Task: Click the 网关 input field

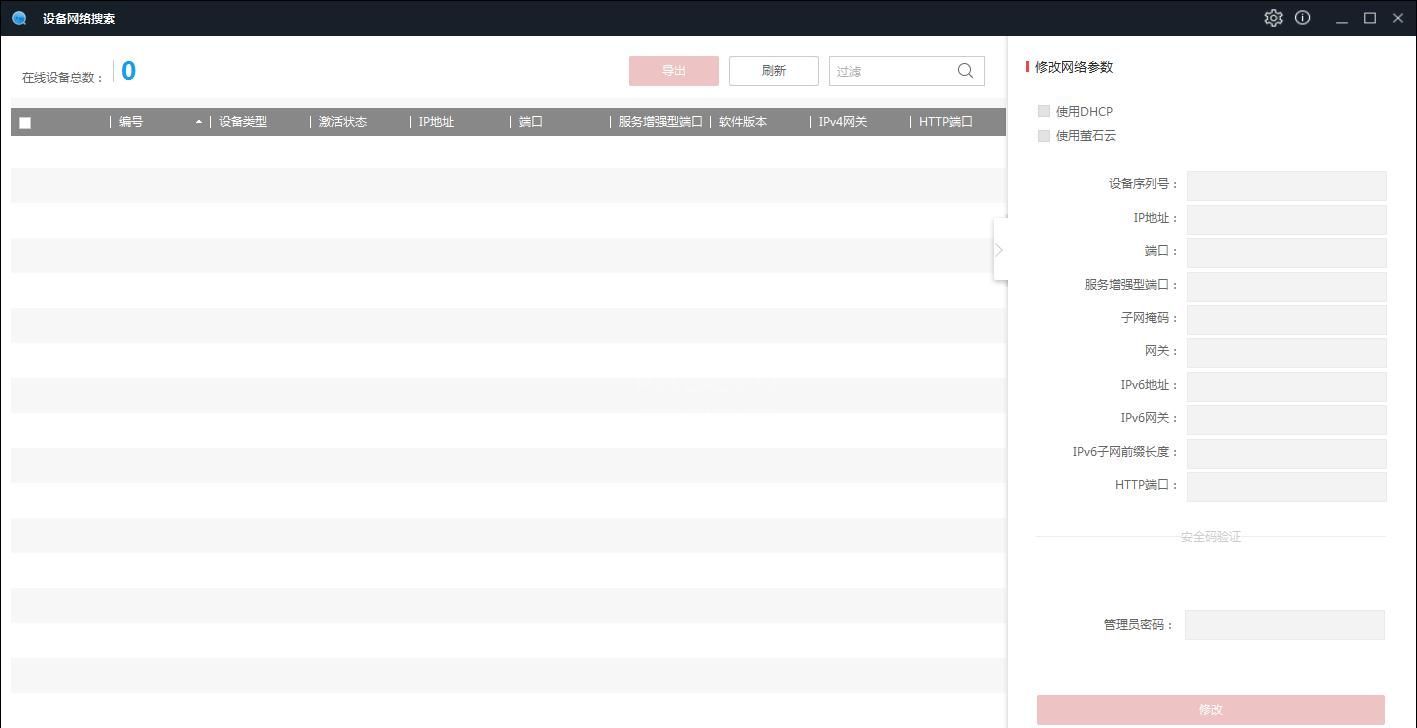Action: coord(1286,353)
